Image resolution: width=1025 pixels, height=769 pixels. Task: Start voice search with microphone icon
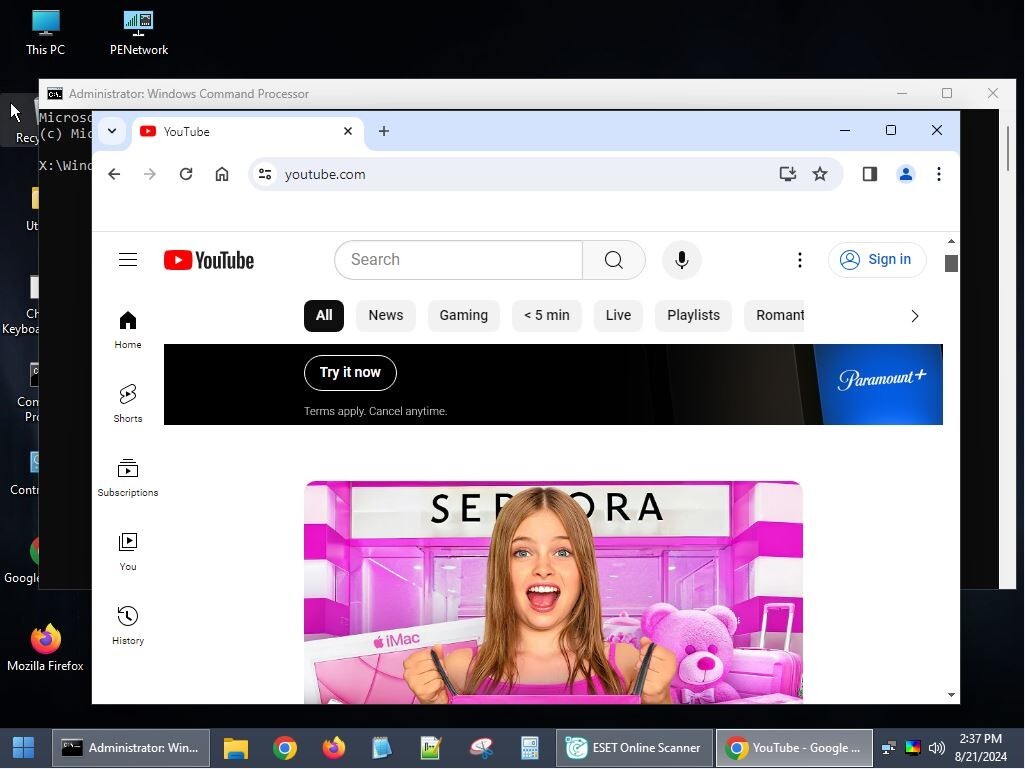(x=682, y=260)
